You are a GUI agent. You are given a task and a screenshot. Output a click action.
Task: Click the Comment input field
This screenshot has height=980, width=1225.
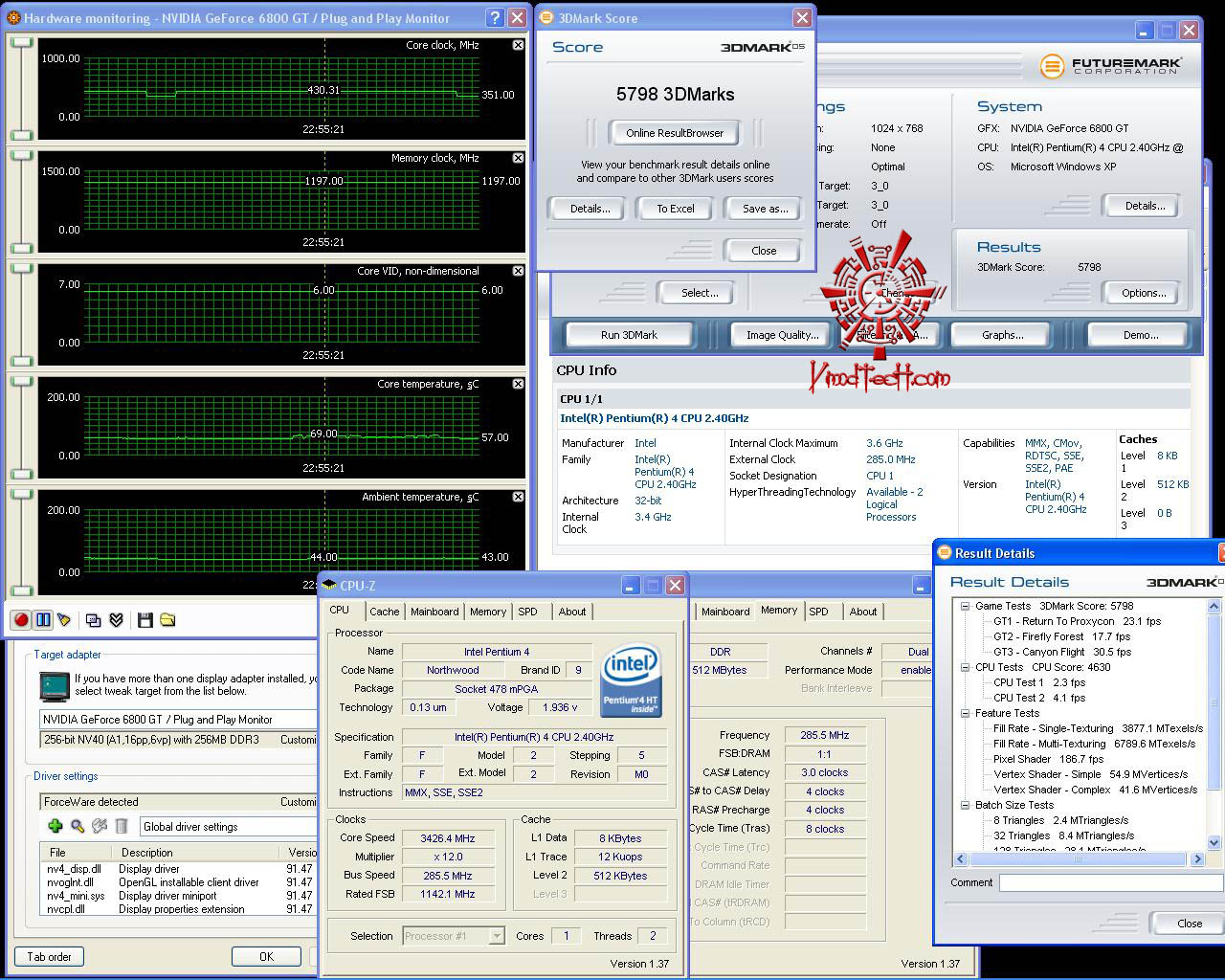[x=1110, y=883]
